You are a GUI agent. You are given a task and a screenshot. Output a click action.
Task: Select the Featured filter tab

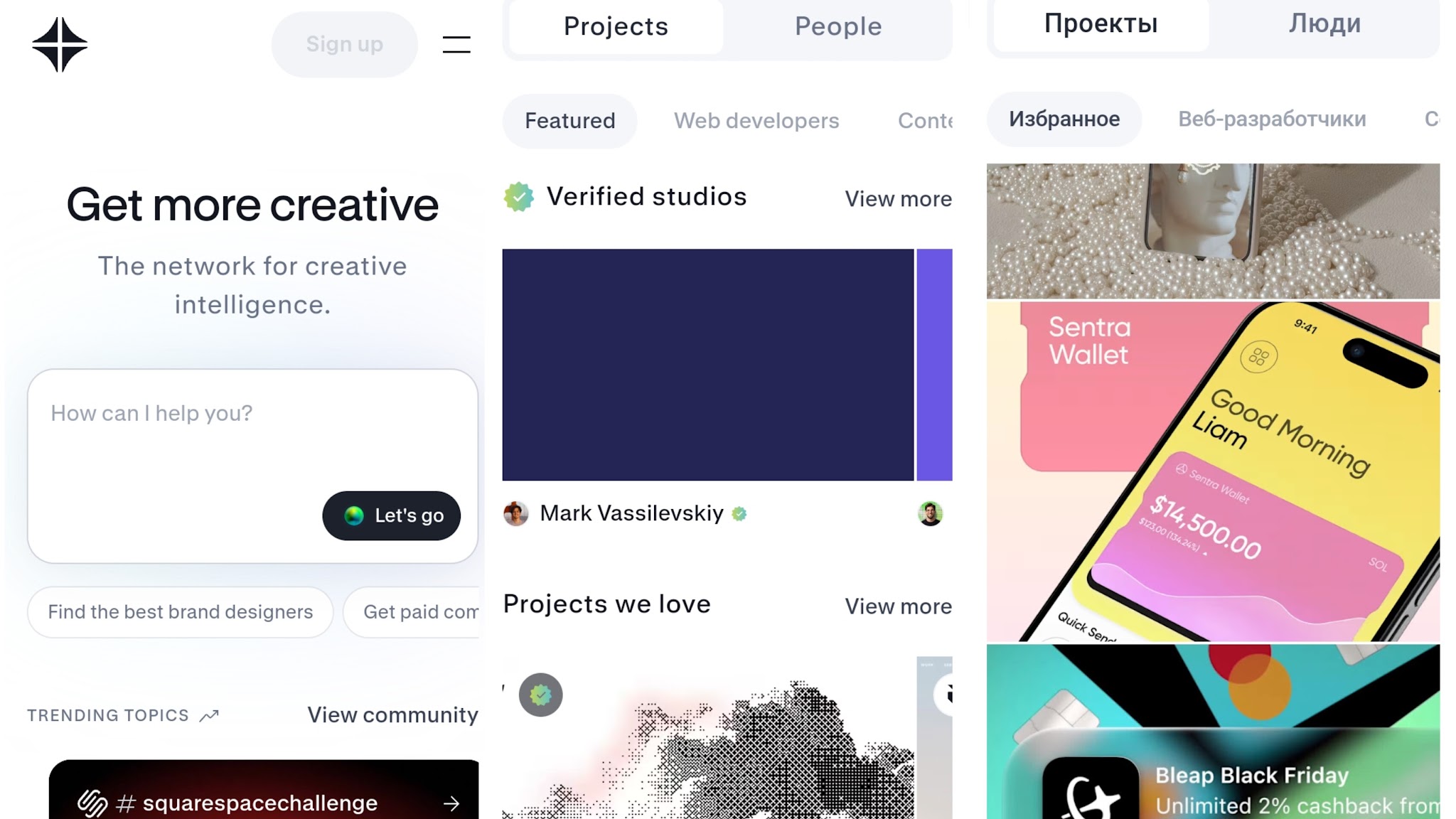tap(569, 121)
